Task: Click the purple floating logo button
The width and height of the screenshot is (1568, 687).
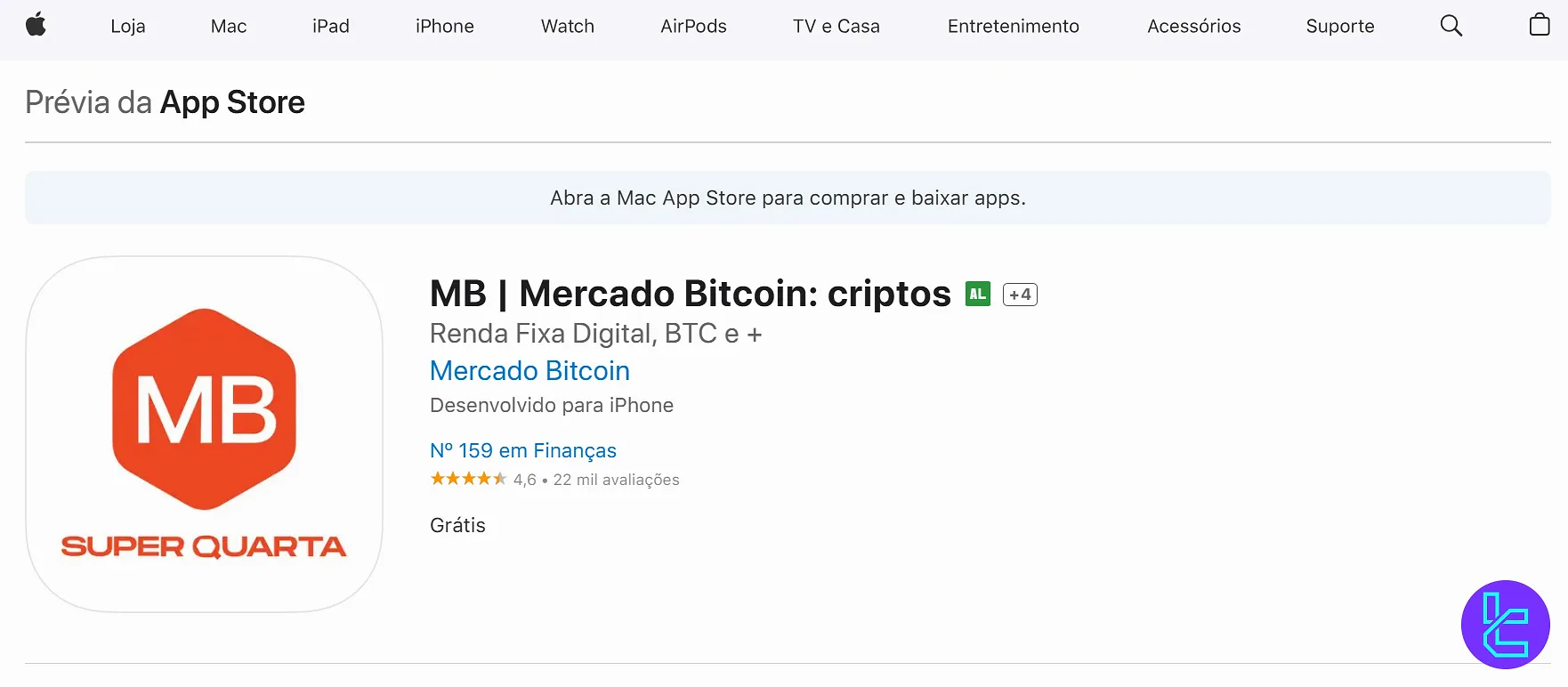Action: point(1505,625)
